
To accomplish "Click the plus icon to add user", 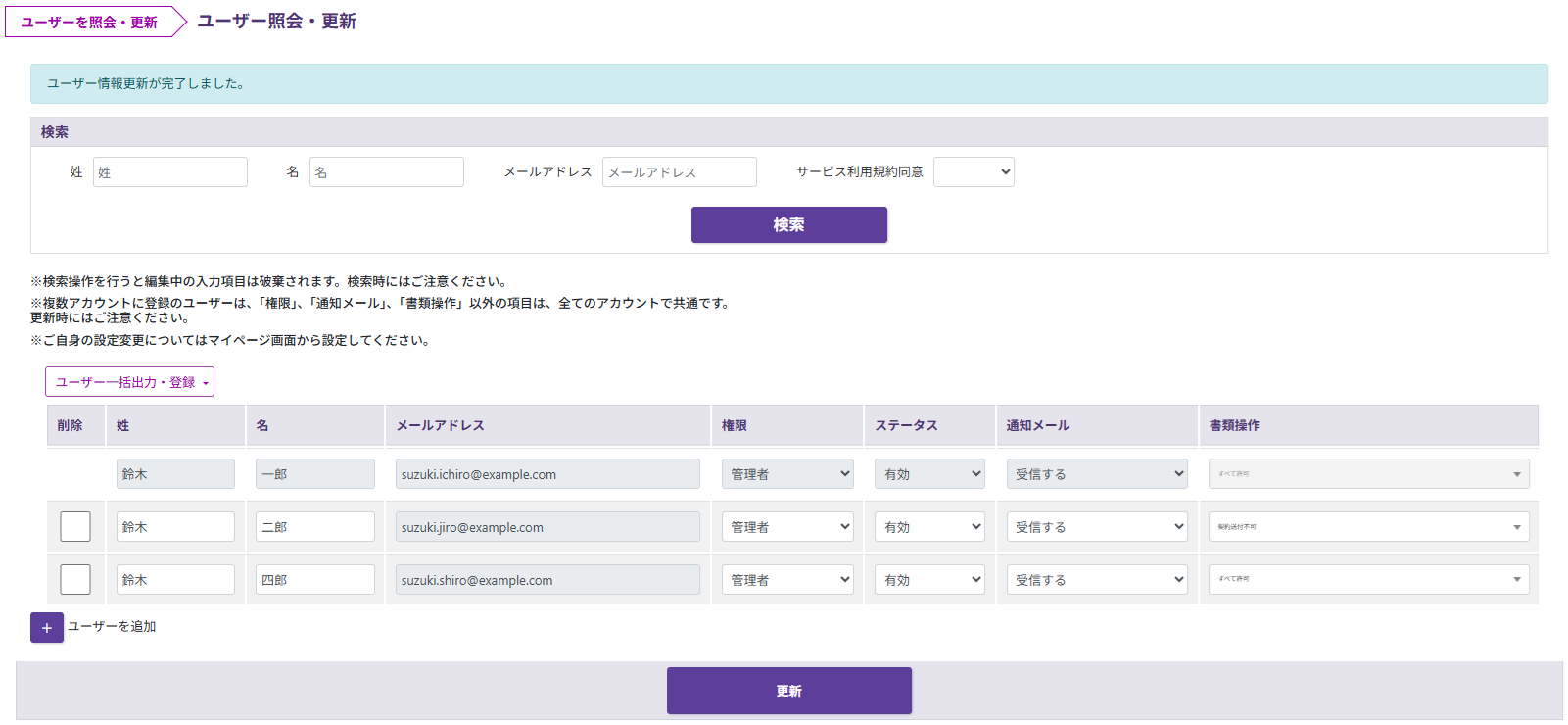I will click(47, 627).
